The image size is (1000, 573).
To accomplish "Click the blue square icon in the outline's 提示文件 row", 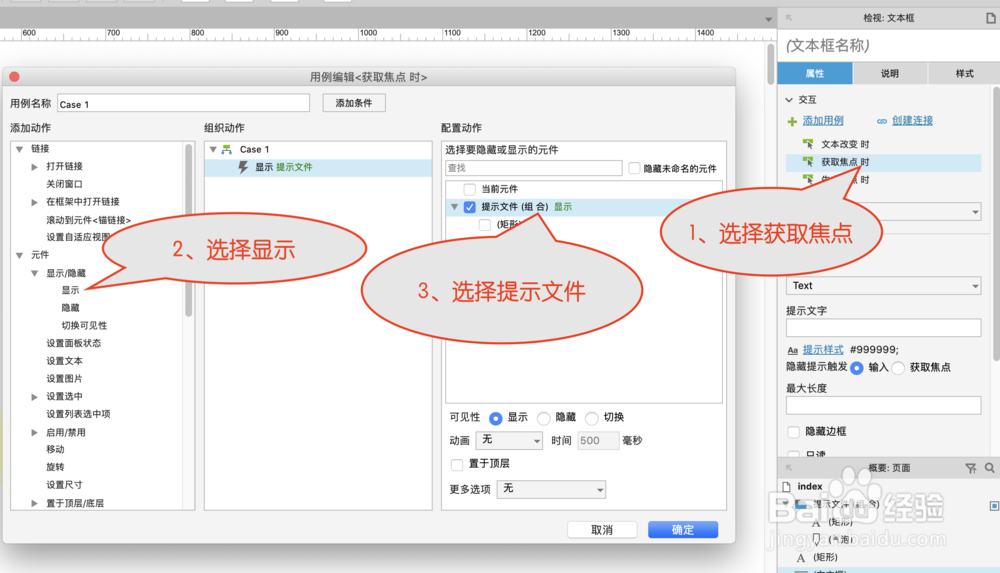I will click(x=994, y=505).
